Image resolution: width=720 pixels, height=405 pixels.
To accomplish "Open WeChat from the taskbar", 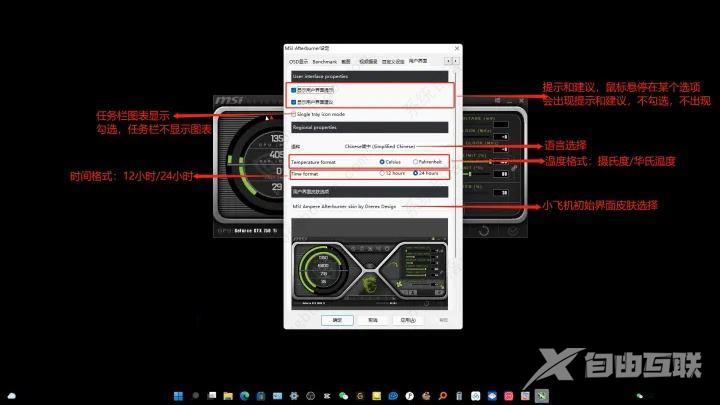I will coord(343,396).
